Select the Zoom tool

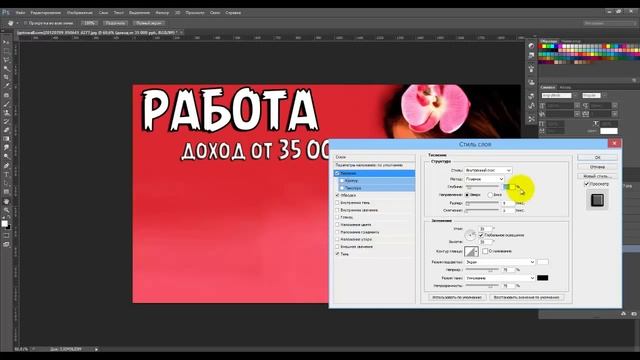coord(6,210)
